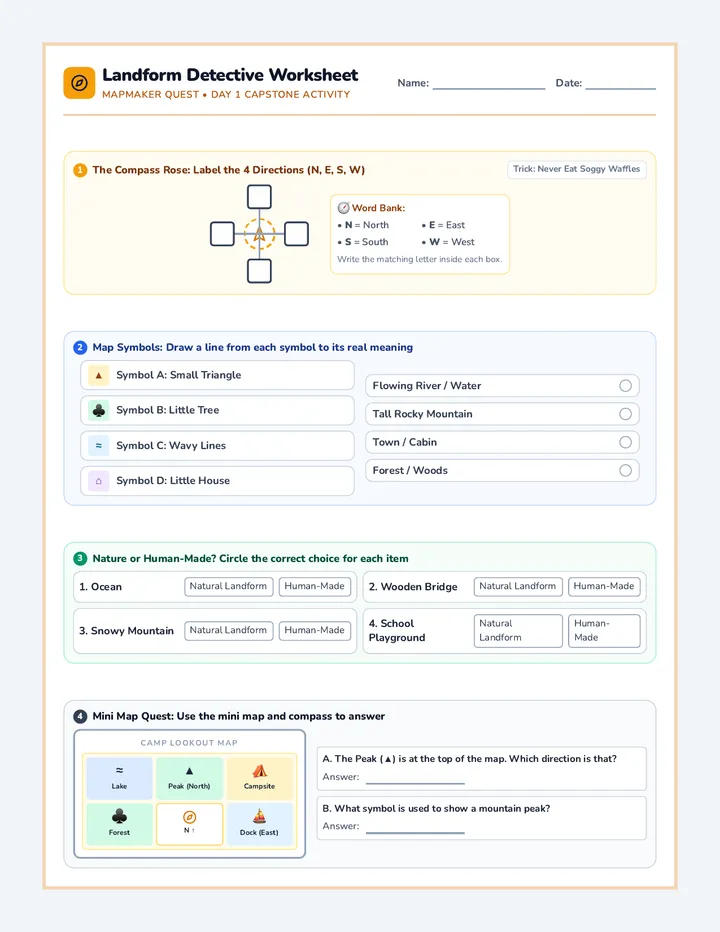Click the Lake wavy symbol on mini map

click(120, 771)
